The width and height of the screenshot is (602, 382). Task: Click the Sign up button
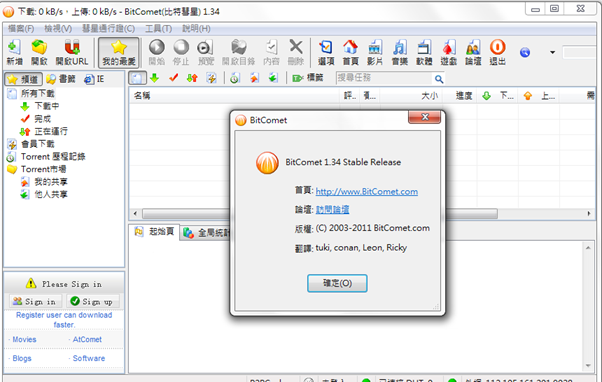tap(93, 301)
